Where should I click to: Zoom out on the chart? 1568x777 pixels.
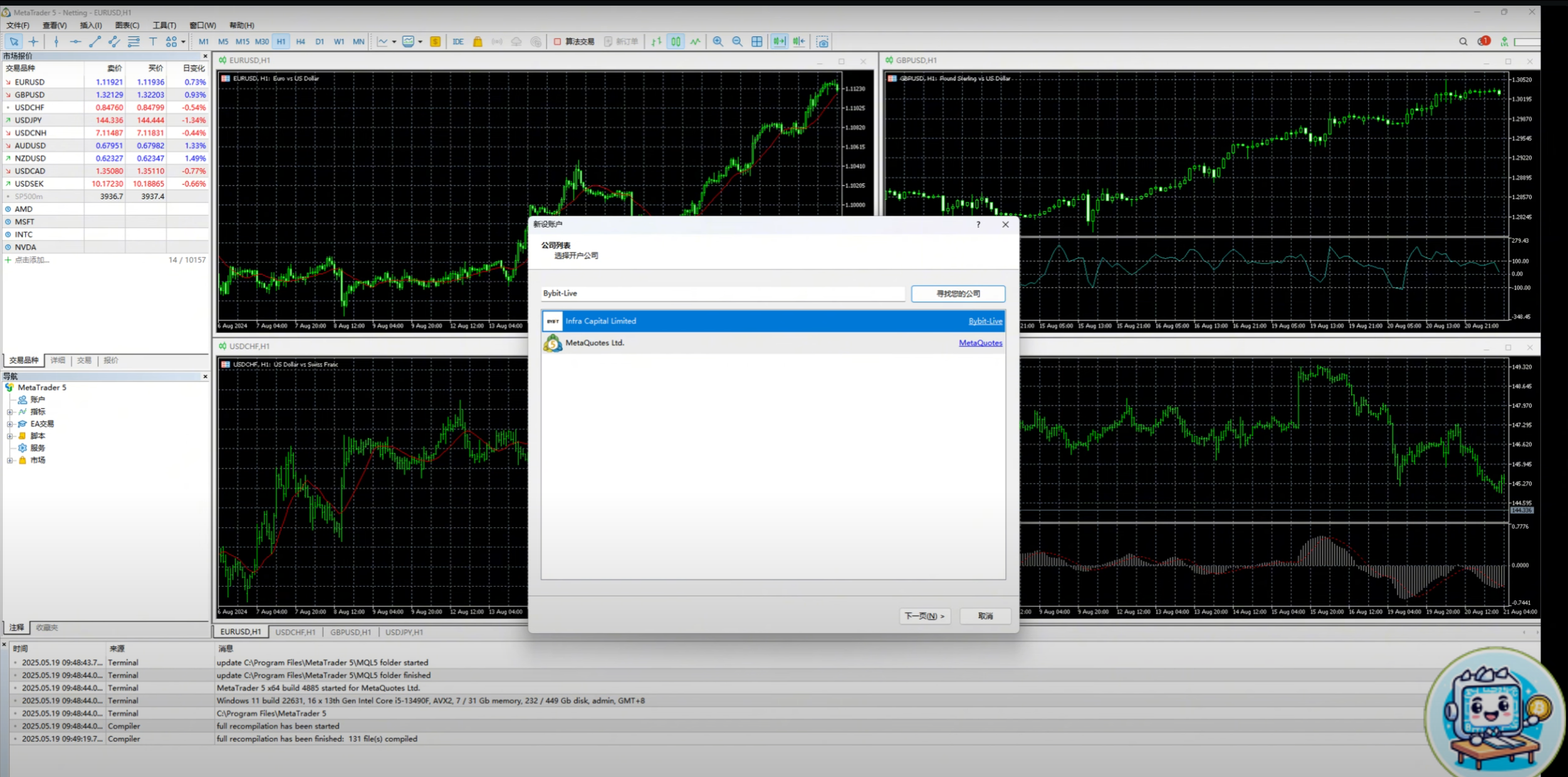738,42
